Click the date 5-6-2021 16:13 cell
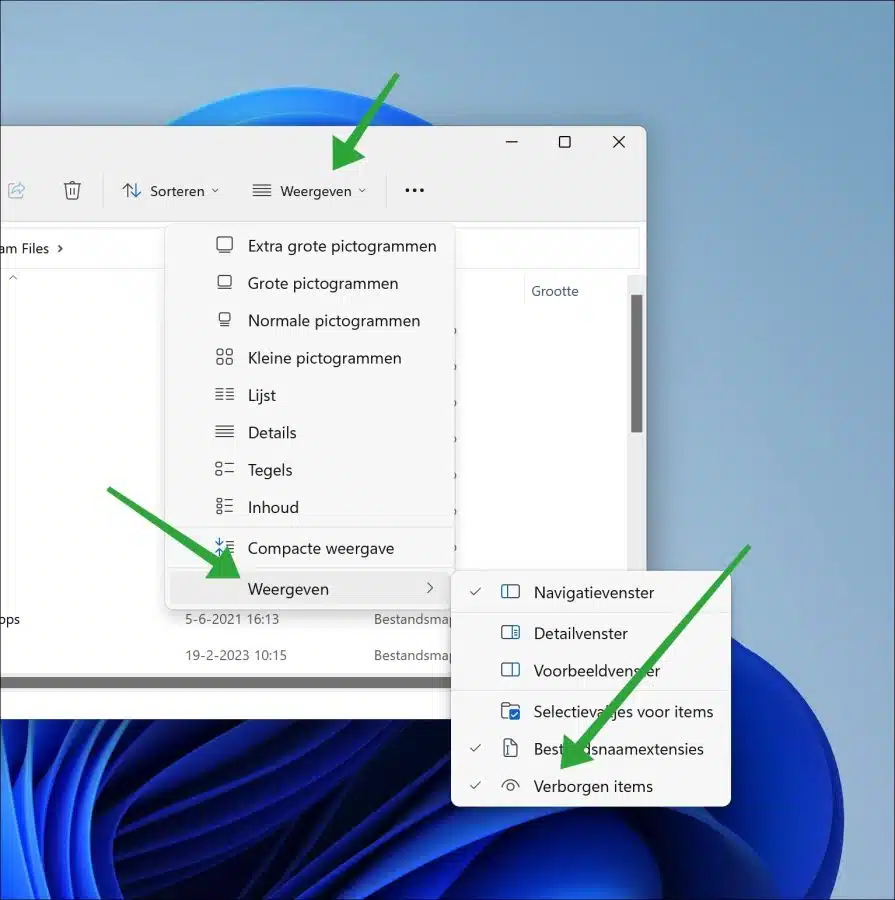This screenshot has width=895, height=900. tap(232, 619)
